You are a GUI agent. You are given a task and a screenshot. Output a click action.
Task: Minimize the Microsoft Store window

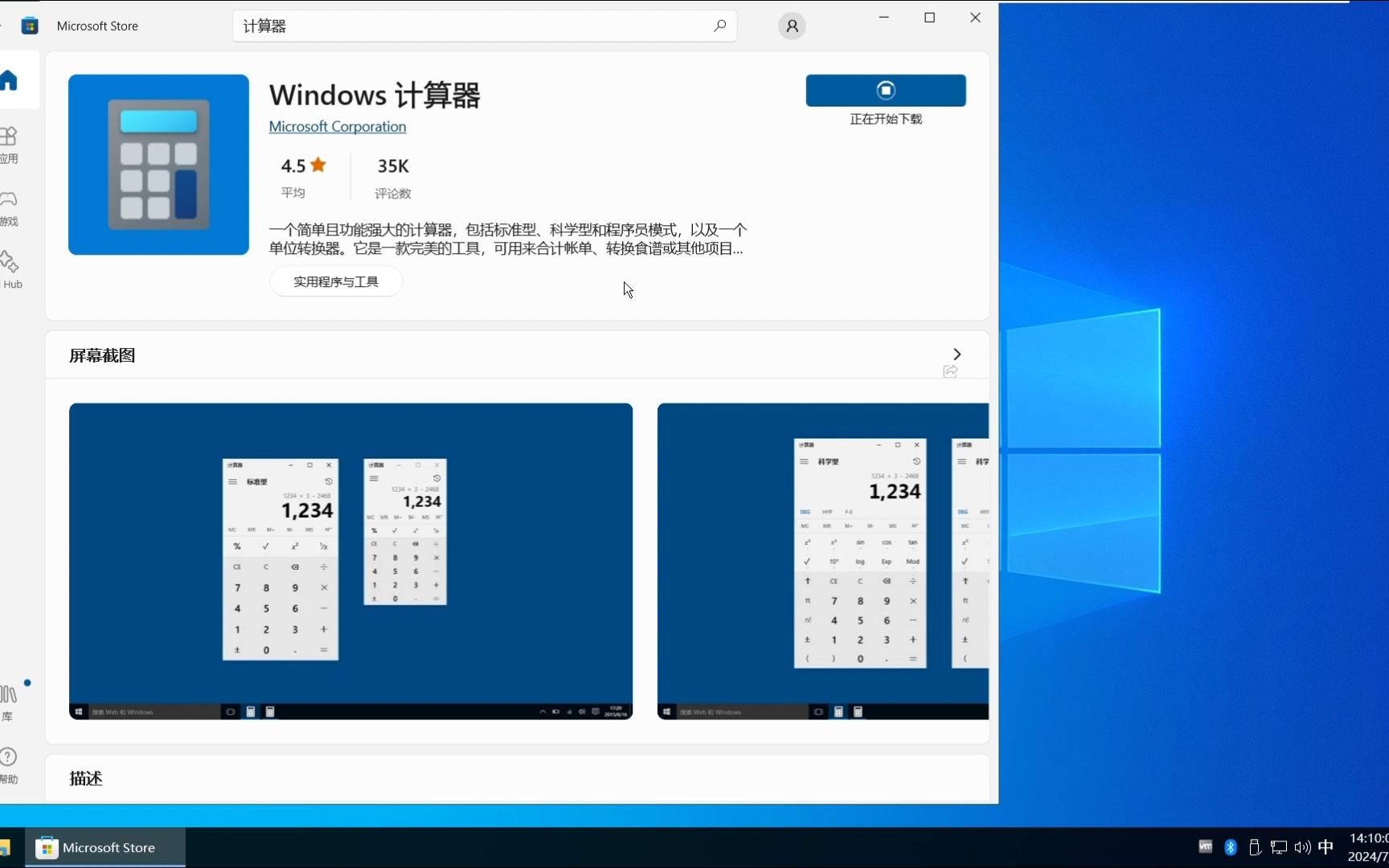pos(883,18)
